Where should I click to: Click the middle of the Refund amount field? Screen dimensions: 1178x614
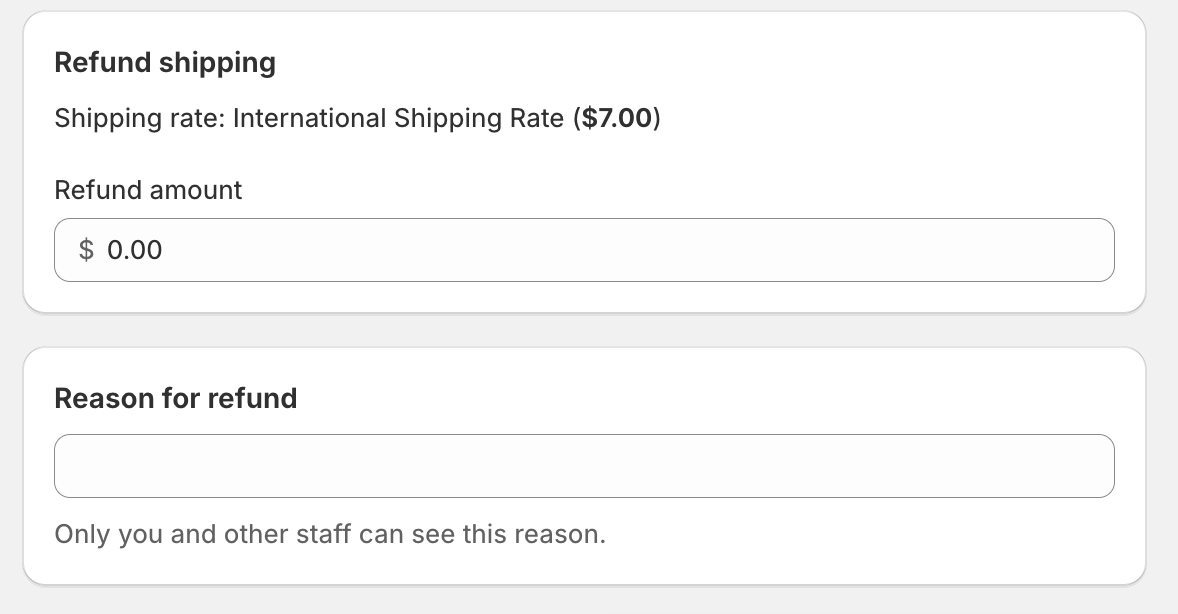pyautogui.click(x=584, y=250)
